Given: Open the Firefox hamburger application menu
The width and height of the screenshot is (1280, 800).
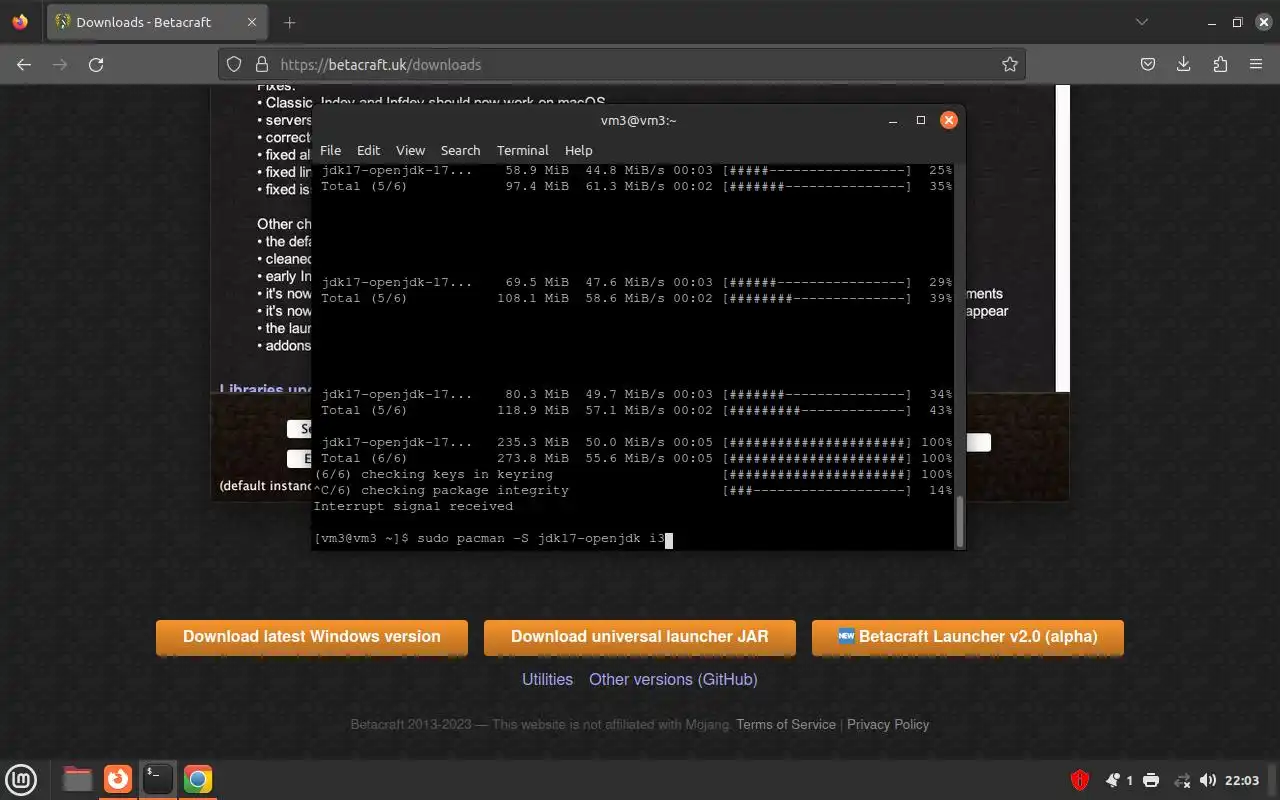Looking at the screenshot, I should click(1256, 64).
